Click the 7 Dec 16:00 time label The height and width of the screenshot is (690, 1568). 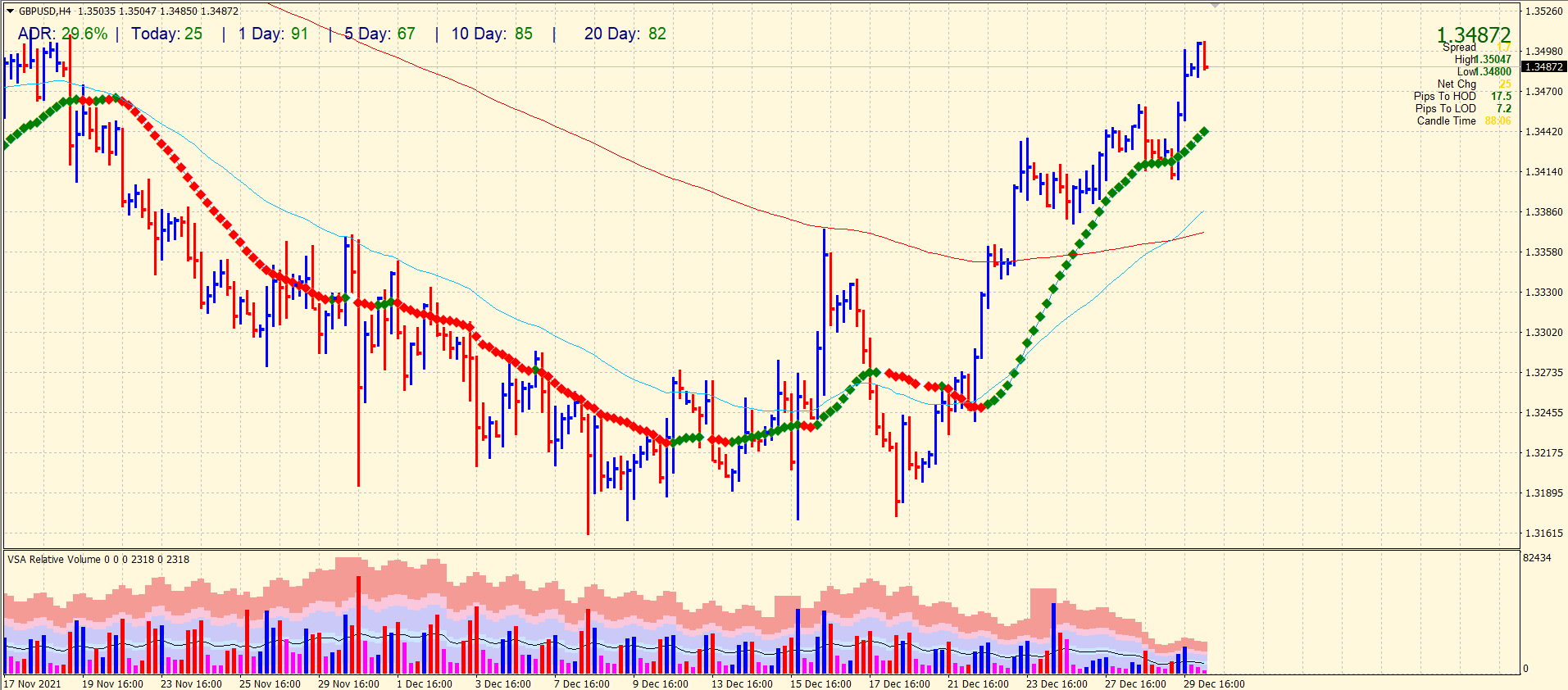[582, 684]
